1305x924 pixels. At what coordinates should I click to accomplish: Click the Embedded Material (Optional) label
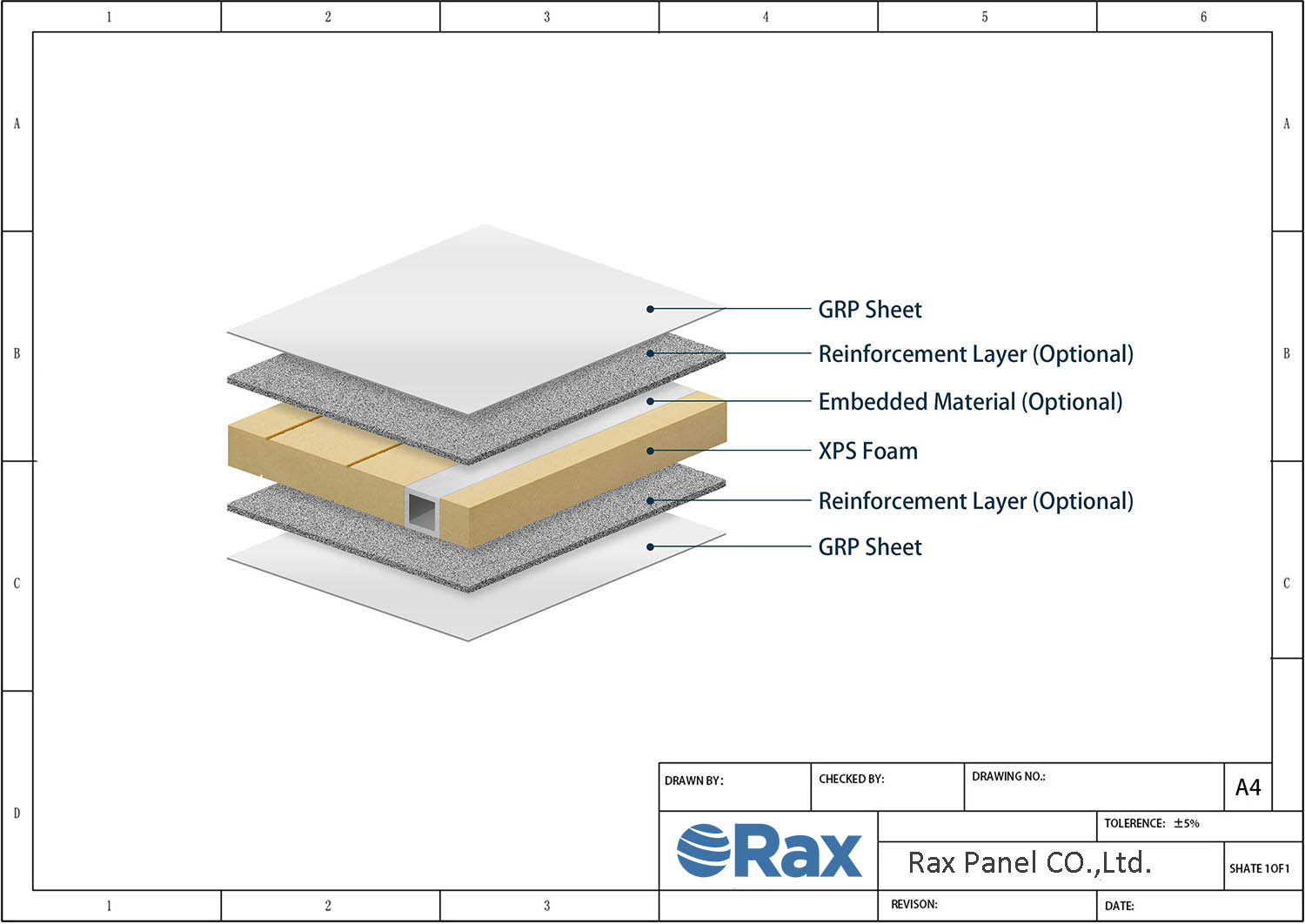970,402
